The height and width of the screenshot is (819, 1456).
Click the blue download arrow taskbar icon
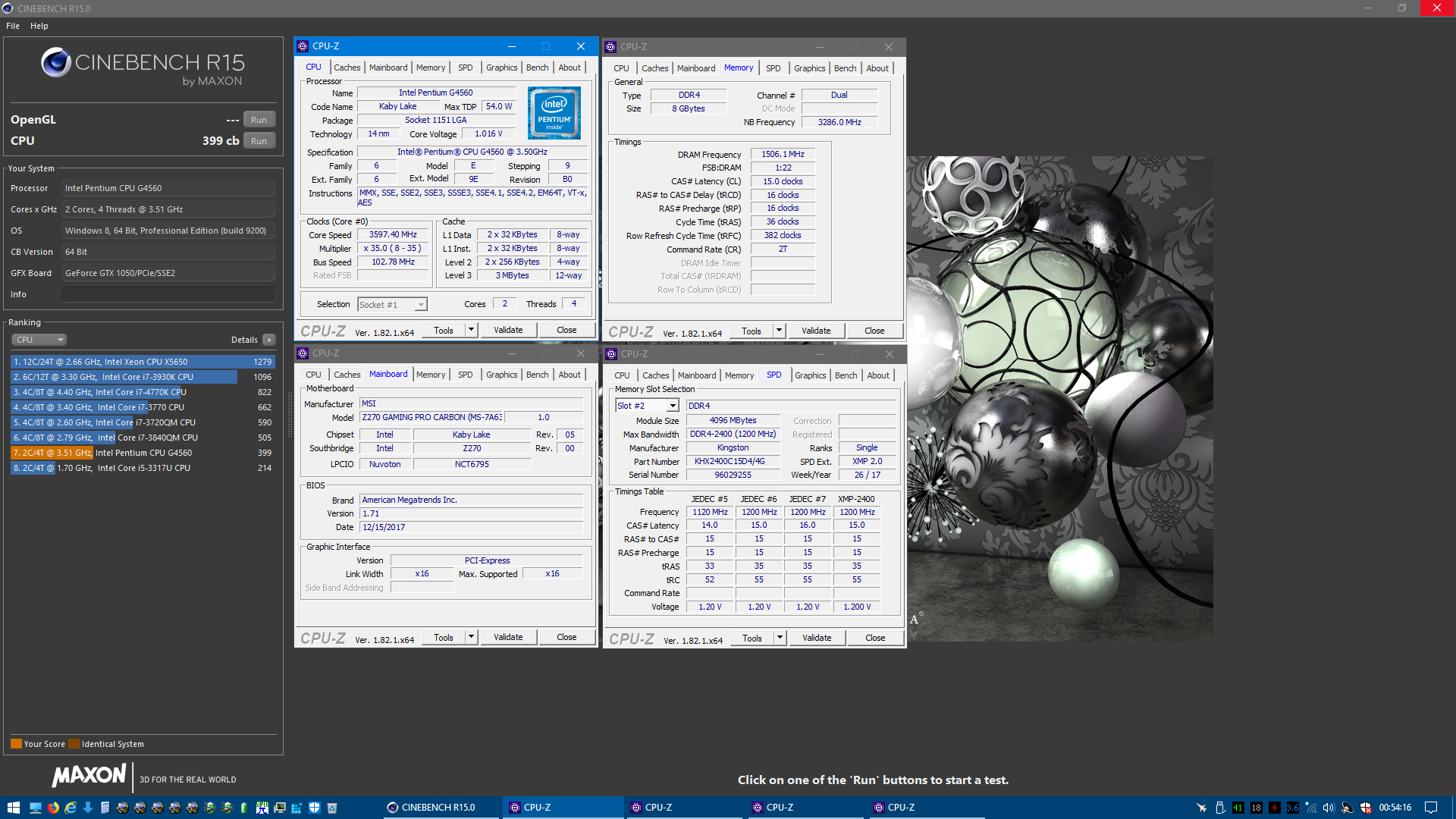coord(88,808)
